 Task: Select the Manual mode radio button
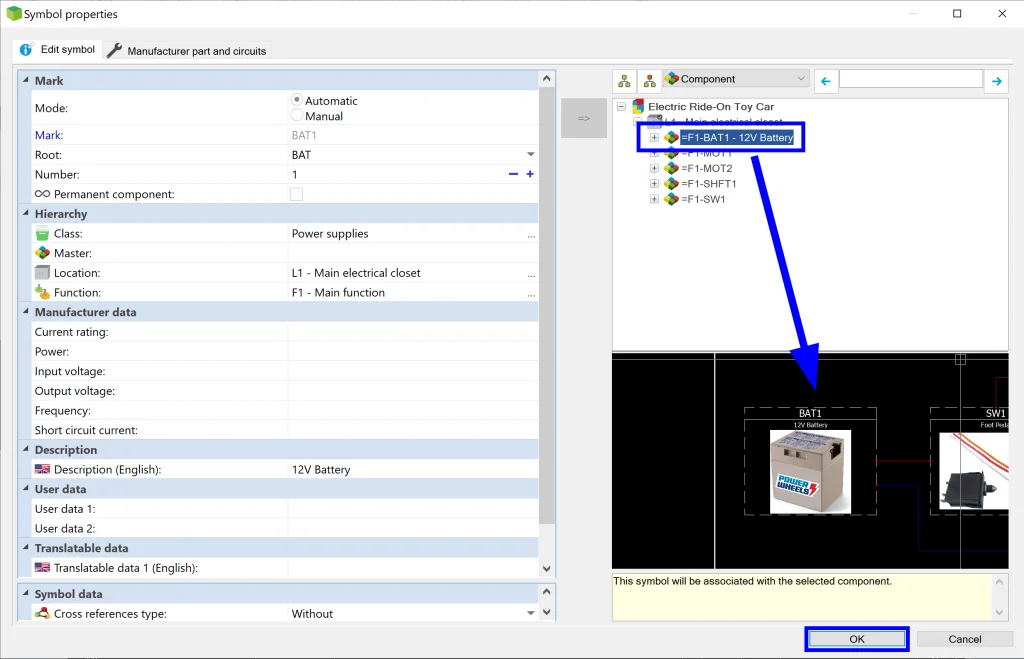(x=297, y=116)
